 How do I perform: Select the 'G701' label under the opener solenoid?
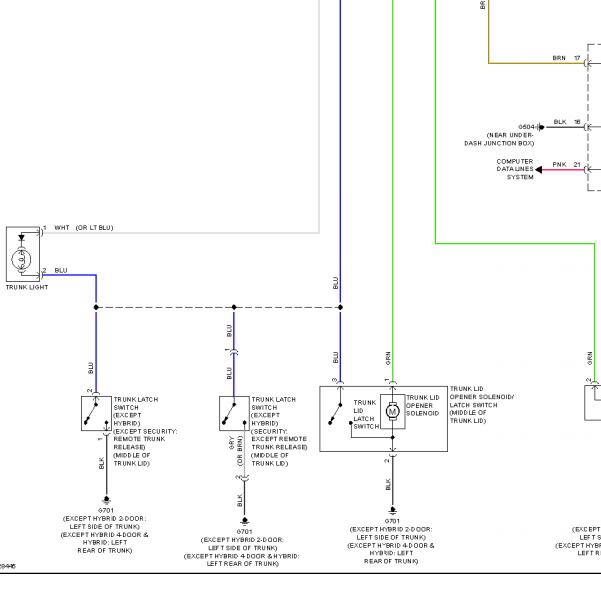tap(392, 521)
